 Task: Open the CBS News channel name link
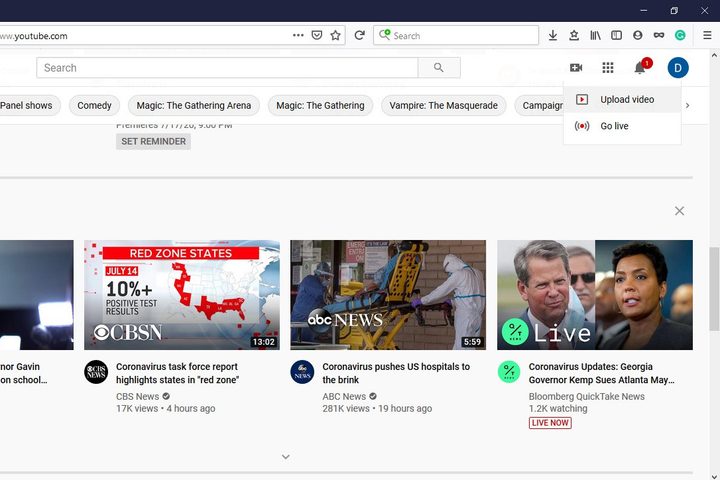click(x=138, y=396)
